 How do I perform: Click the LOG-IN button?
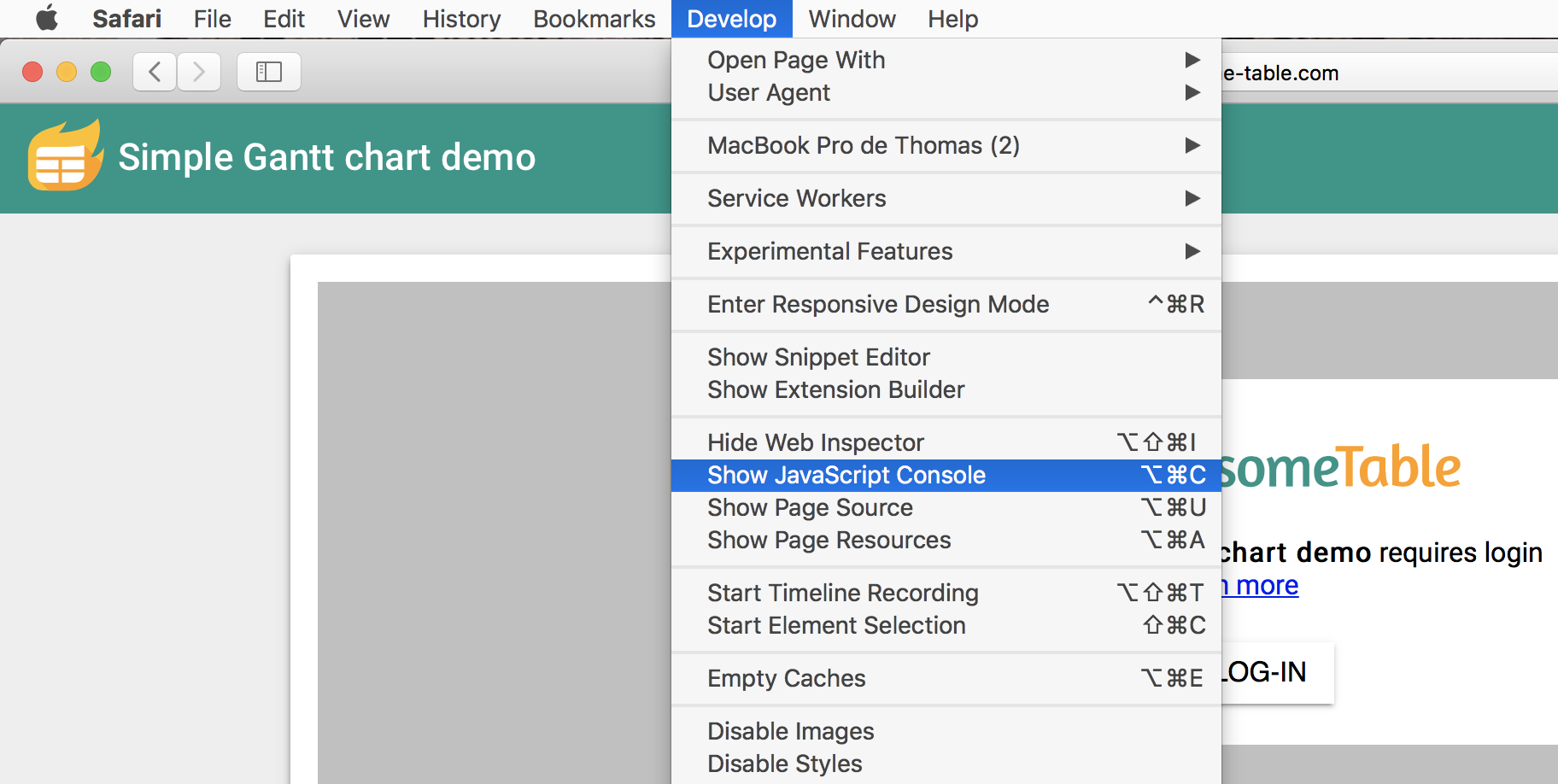pyautogui.click(x=1278, y=672)
